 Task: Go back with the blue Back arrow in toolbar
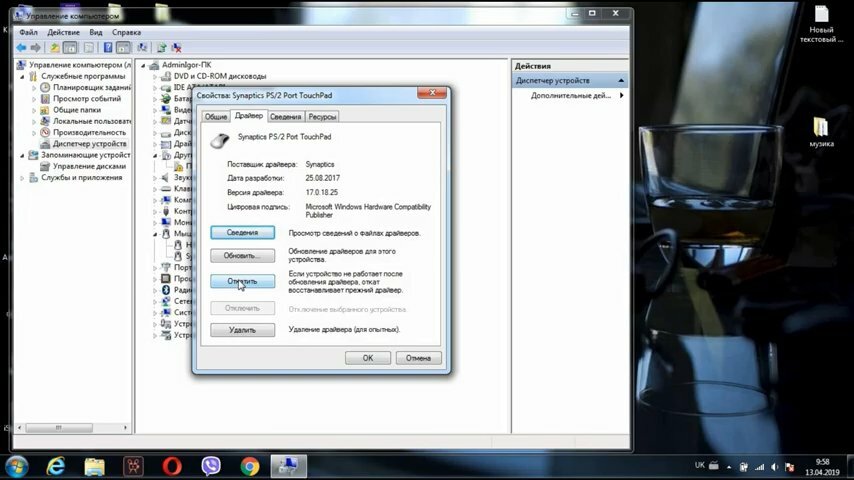point(21,48)
